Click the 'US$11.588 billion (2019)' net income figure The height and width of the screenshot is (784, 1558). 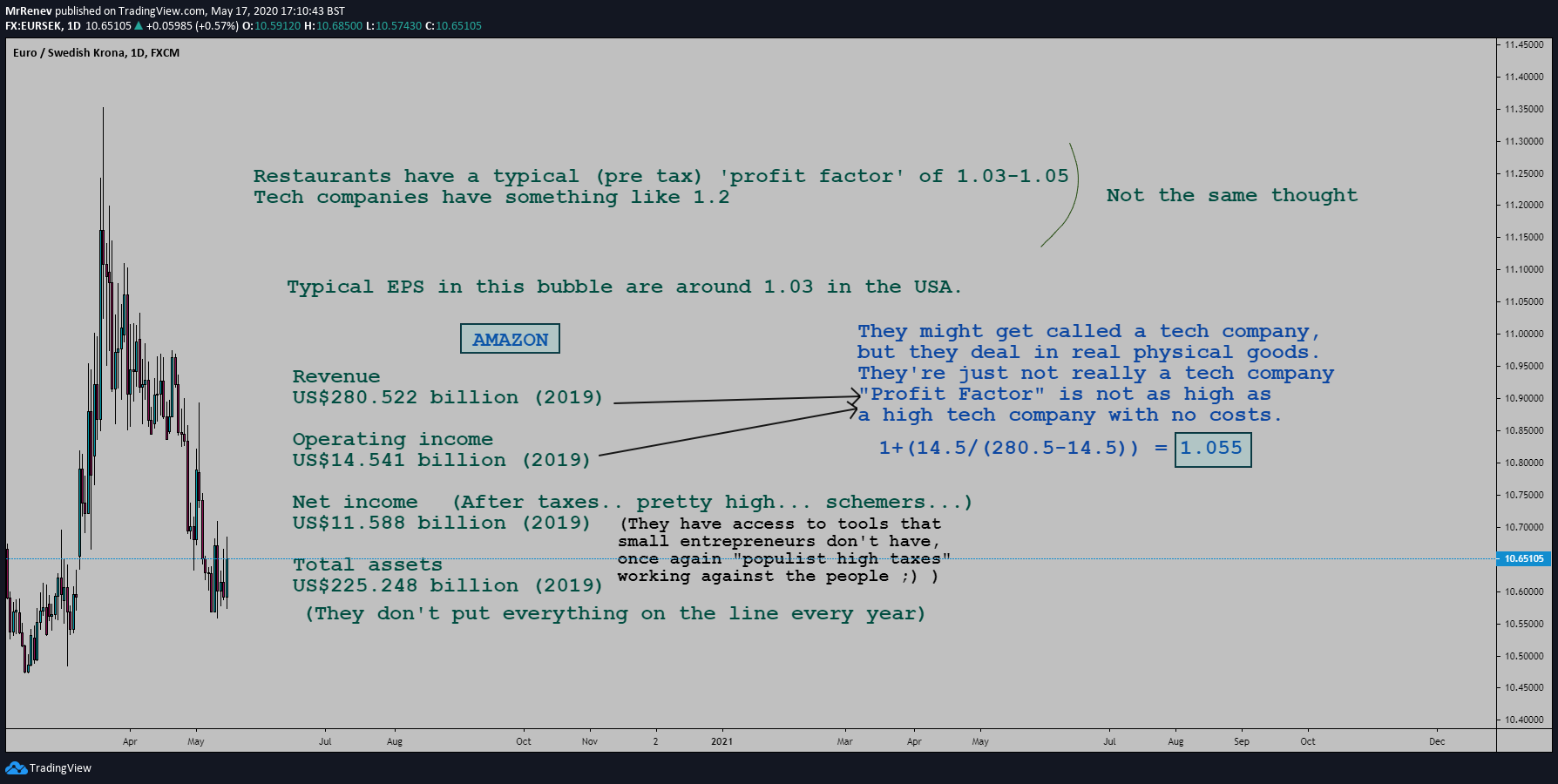click(441, 523)
